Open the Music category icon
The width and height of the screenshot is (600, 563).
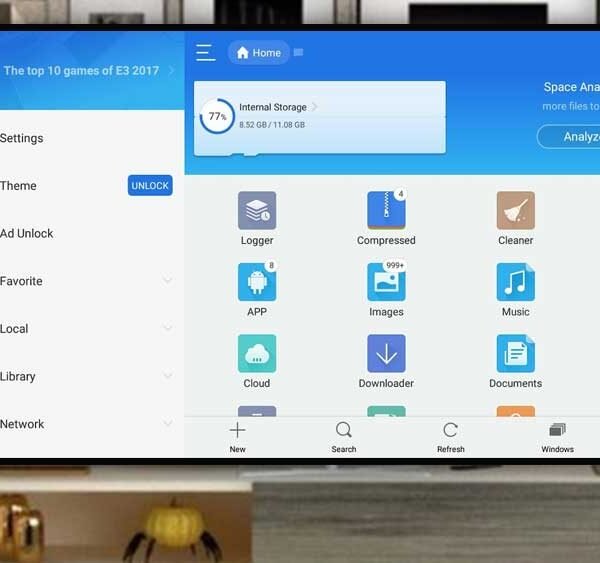pos(515,282)
